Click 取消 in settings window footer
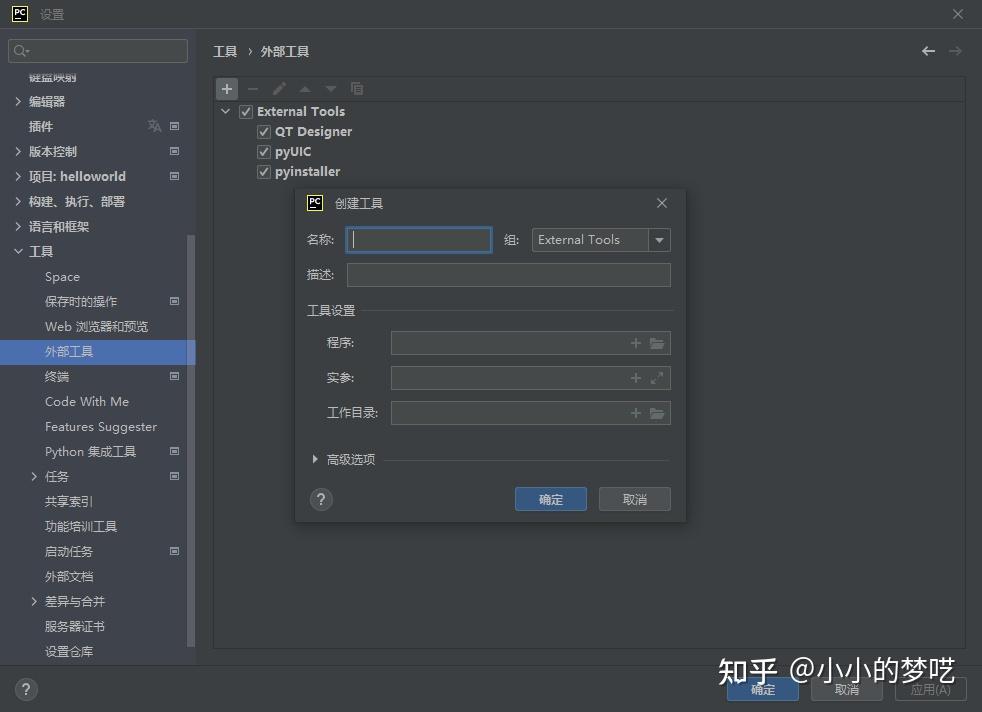982x712 pixels. [x=847, y=689]
